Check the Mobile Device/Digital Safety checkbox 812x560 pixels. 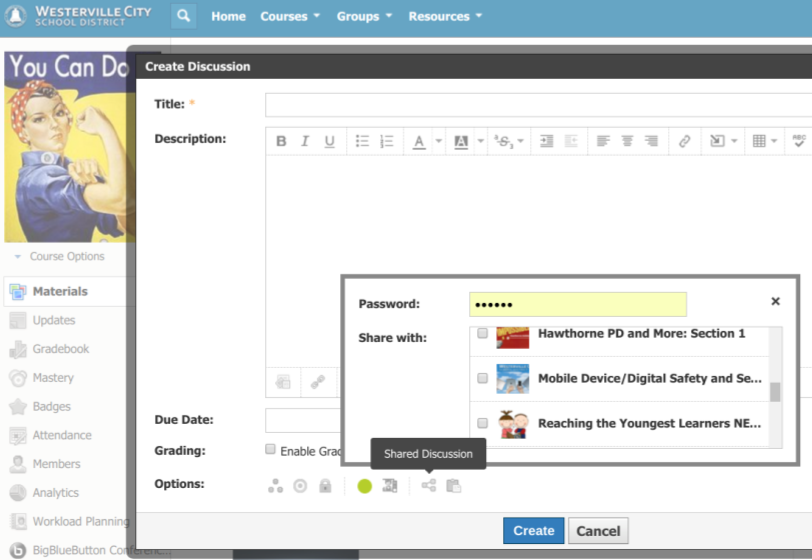pyautogui.click(x=482, y=378)
